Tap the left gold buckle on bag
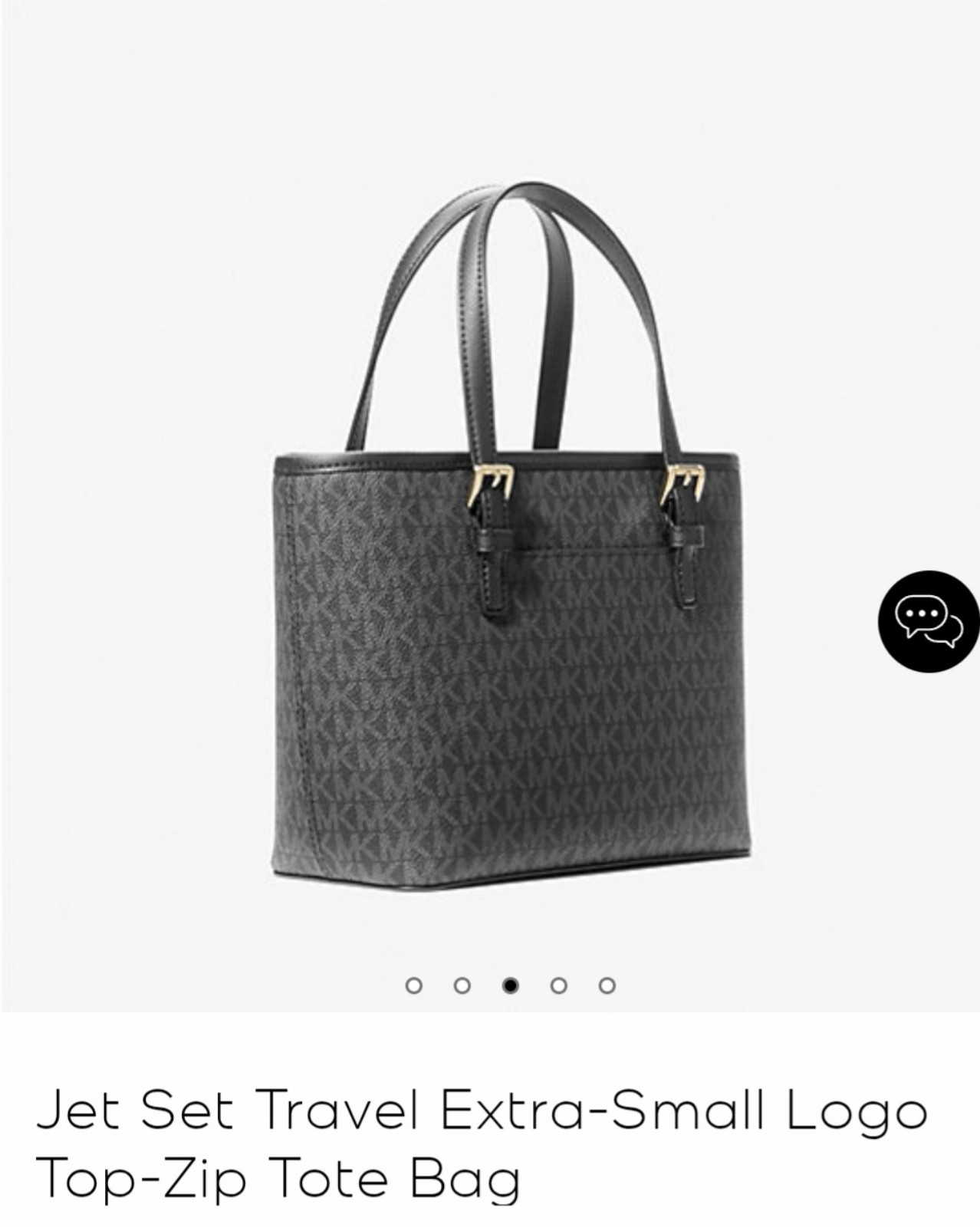This screenshot has height=1227, width=980. pos(491,484)
